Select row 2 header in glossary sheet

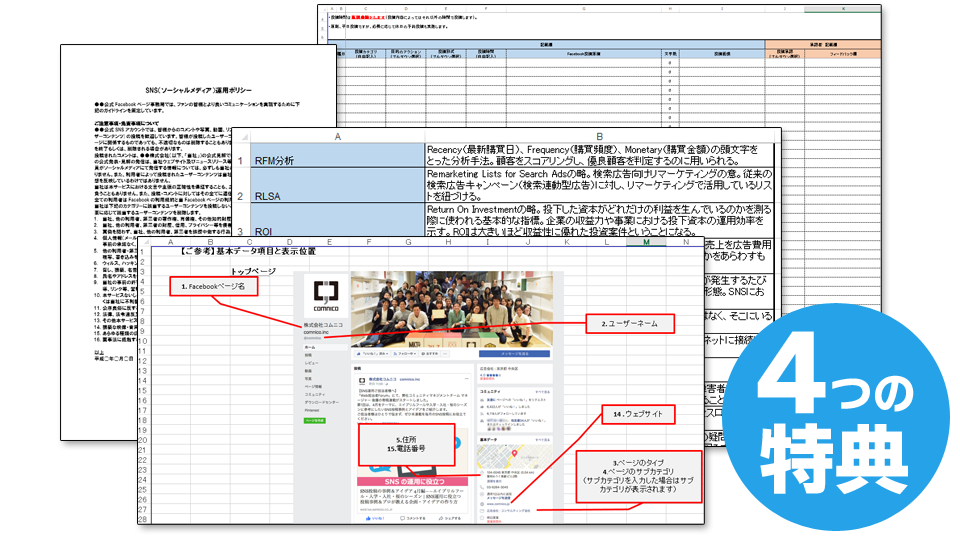[241, 186]
